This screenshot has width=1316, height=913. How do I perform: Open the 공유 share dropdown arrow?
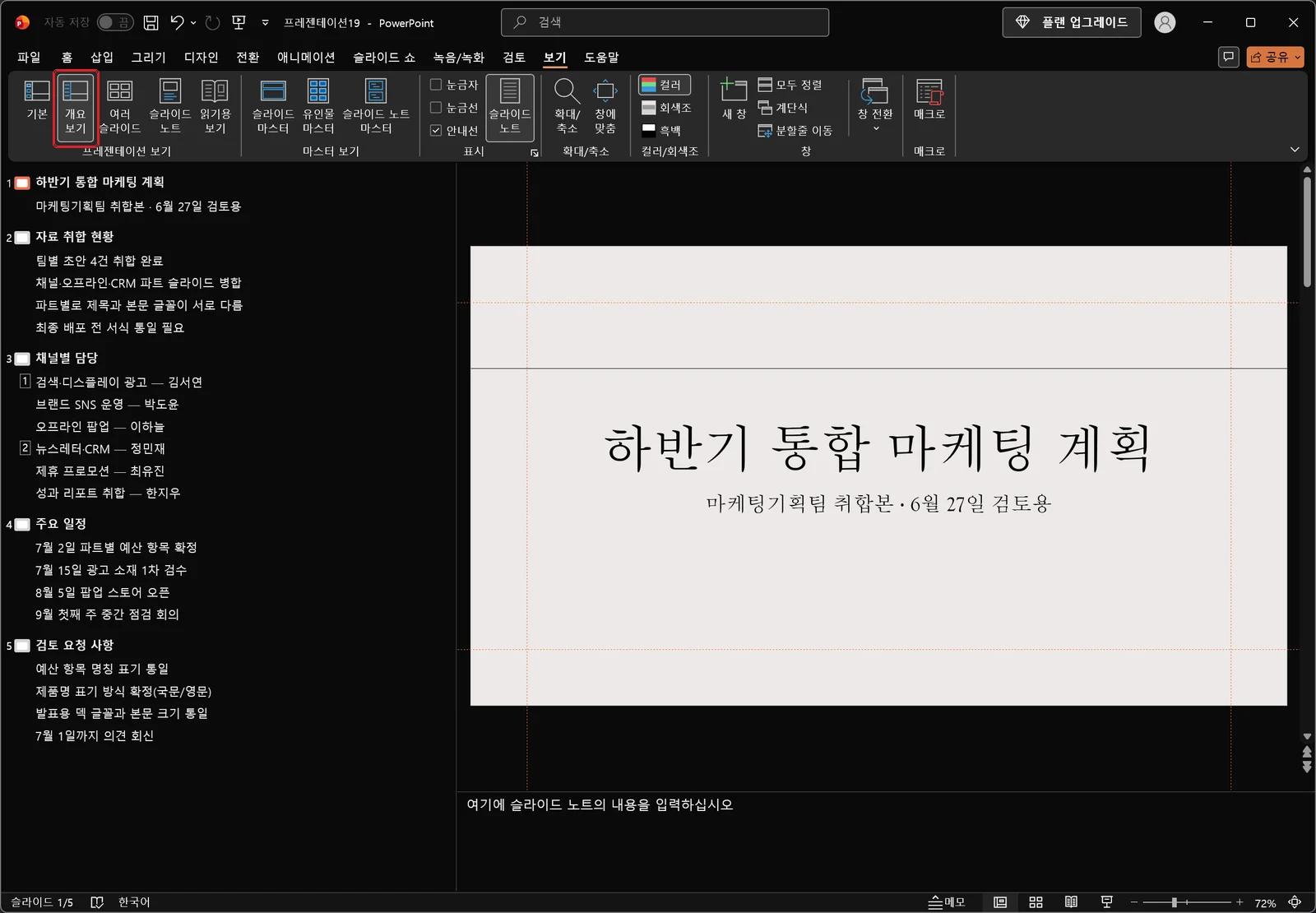pos(1298,57)
